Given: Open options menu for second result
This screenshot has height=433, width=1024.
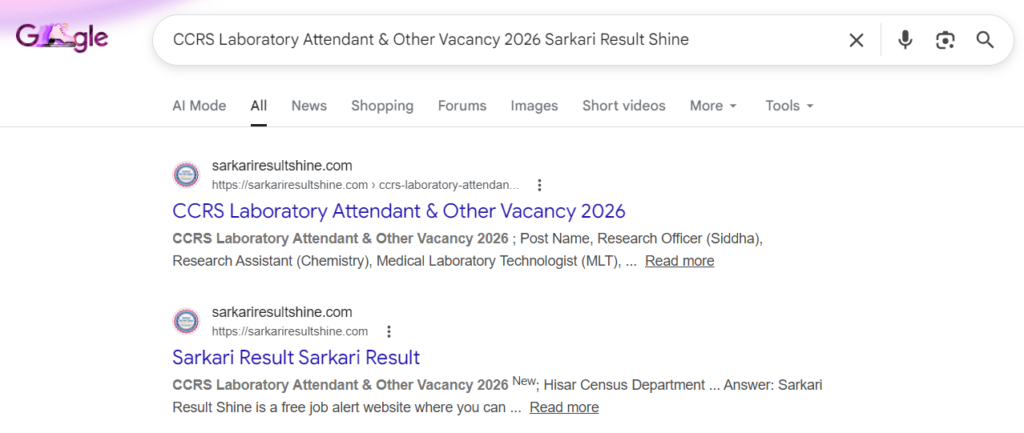Looking at the screenshot, I should point(389,331).
